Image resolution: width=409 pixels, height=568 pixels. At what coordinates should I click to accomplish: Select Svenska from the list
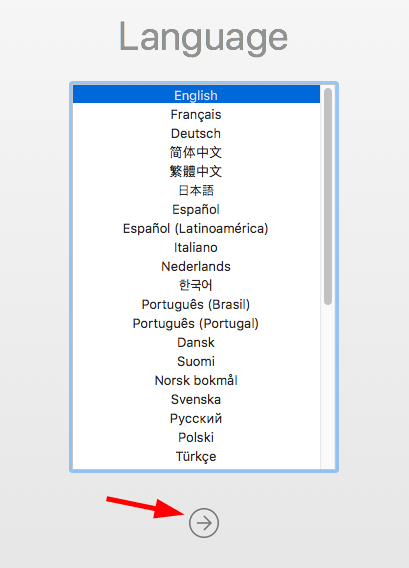[196, 399]
